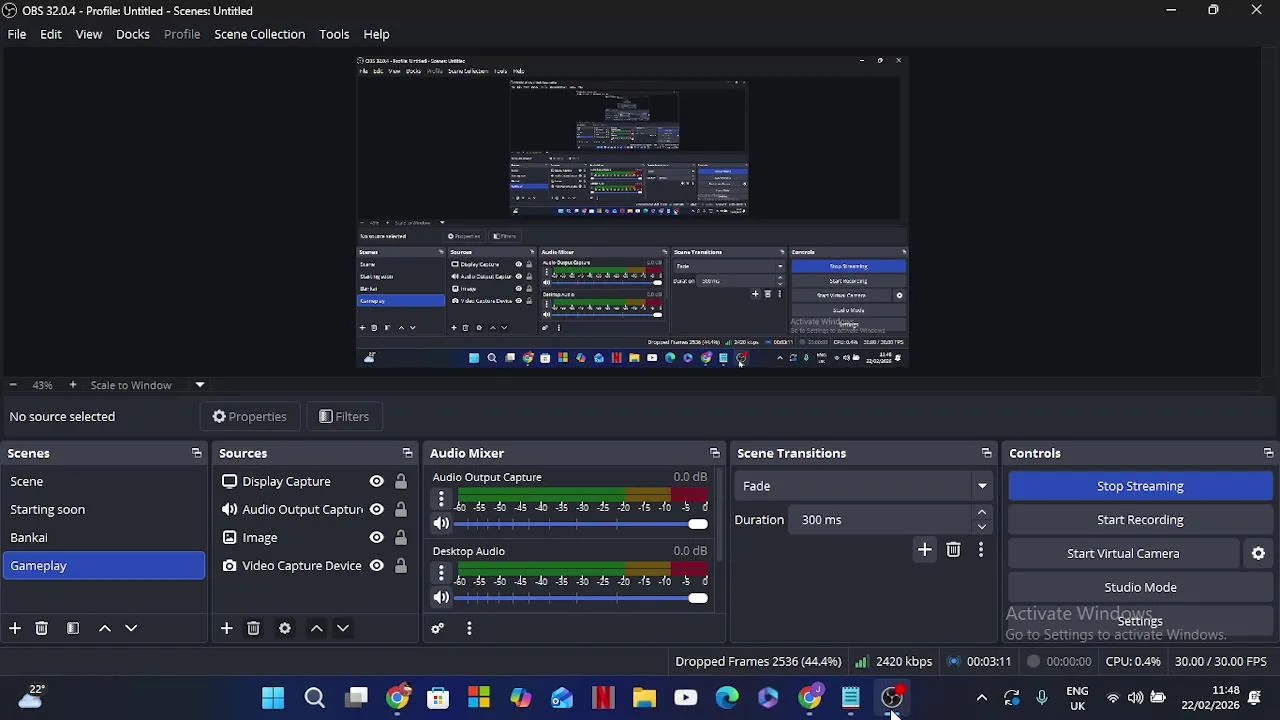Open Audio Output Capture options menu dots

[441, 499]
